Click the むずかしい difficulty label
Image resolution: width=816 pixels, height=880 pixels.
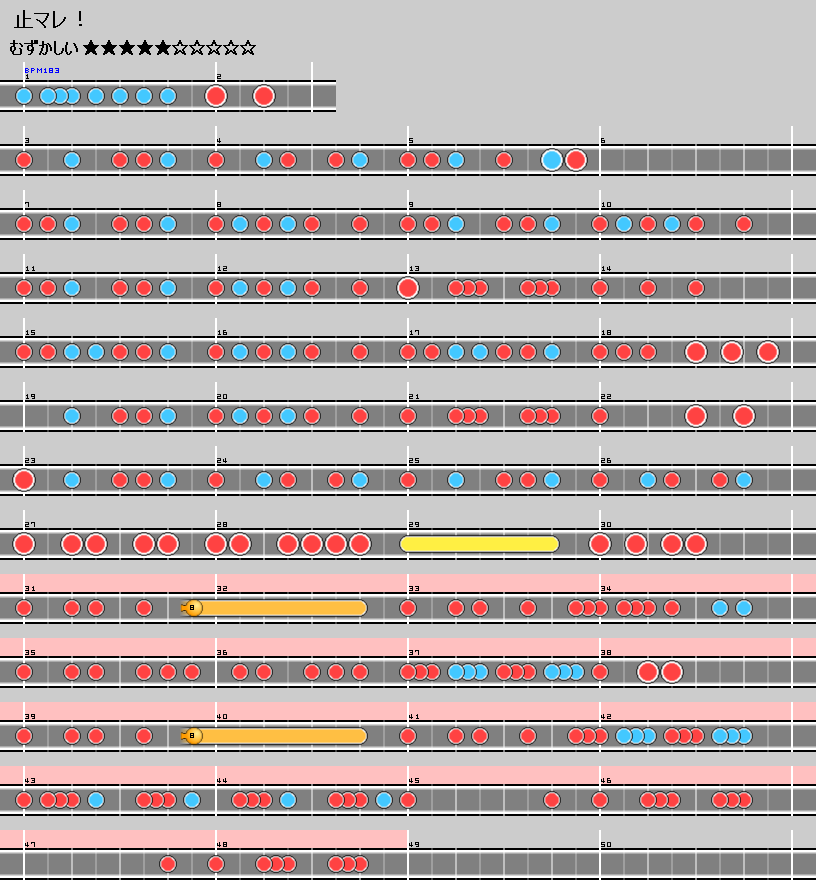pos(44,48)
